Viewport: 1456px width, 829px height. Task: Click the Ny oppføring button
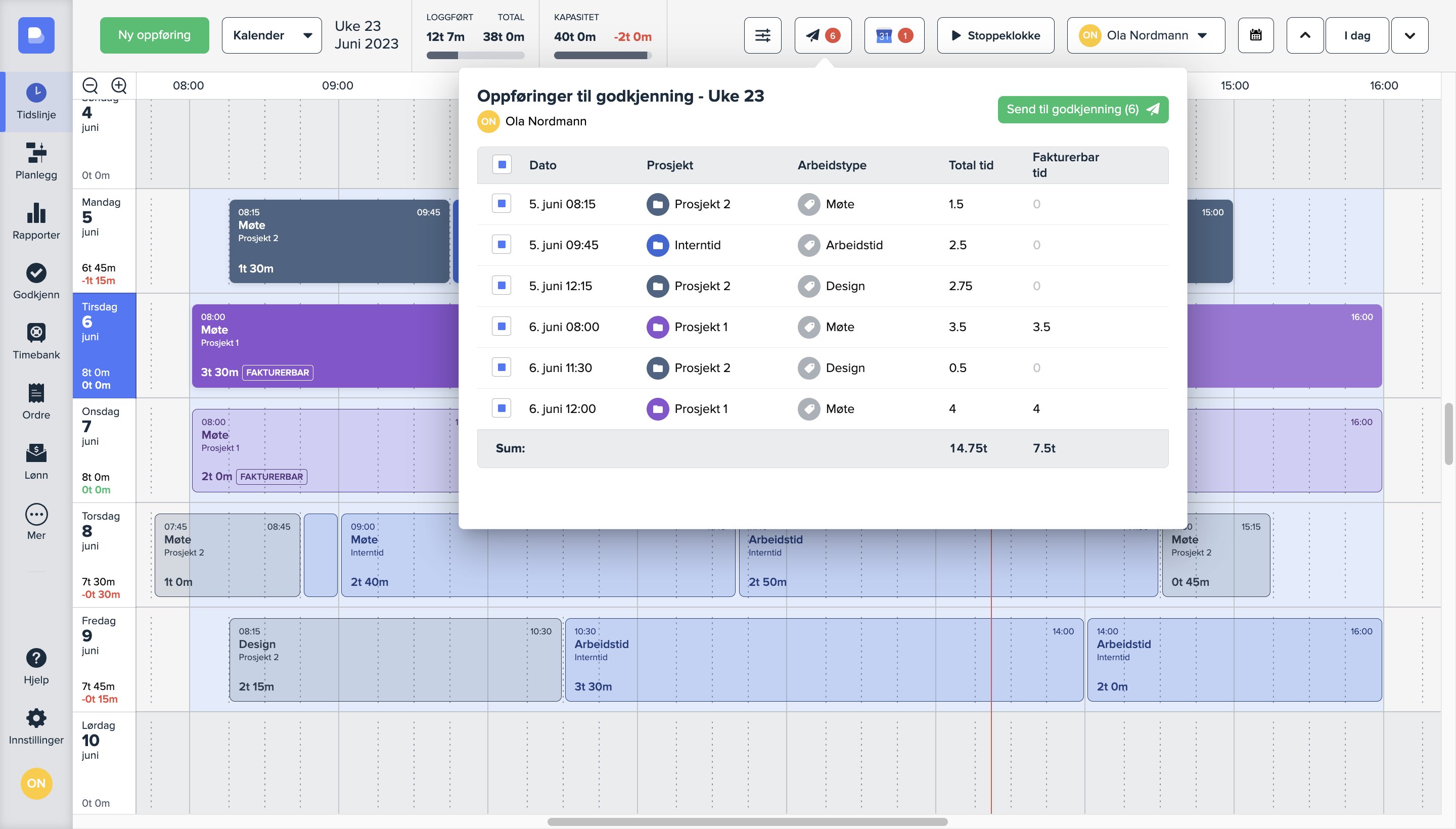click(x=154, y=35)
